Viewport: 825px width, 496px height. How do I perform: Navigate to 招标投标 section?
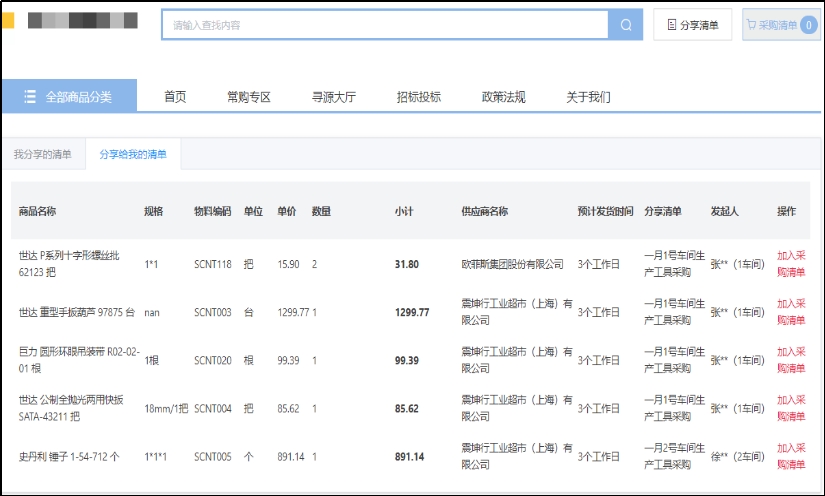[x=418, y=97]
